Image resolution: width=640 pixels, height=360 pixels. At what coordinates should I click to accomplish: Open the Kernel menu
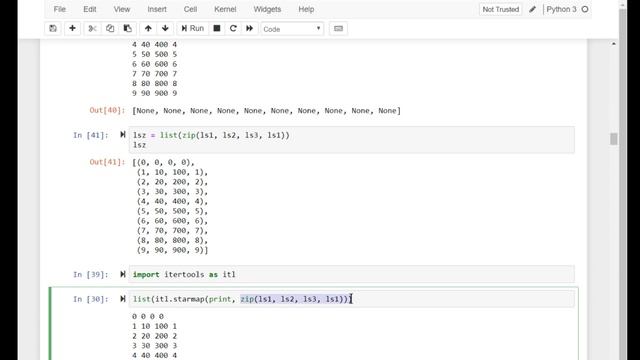click(225, 9)
